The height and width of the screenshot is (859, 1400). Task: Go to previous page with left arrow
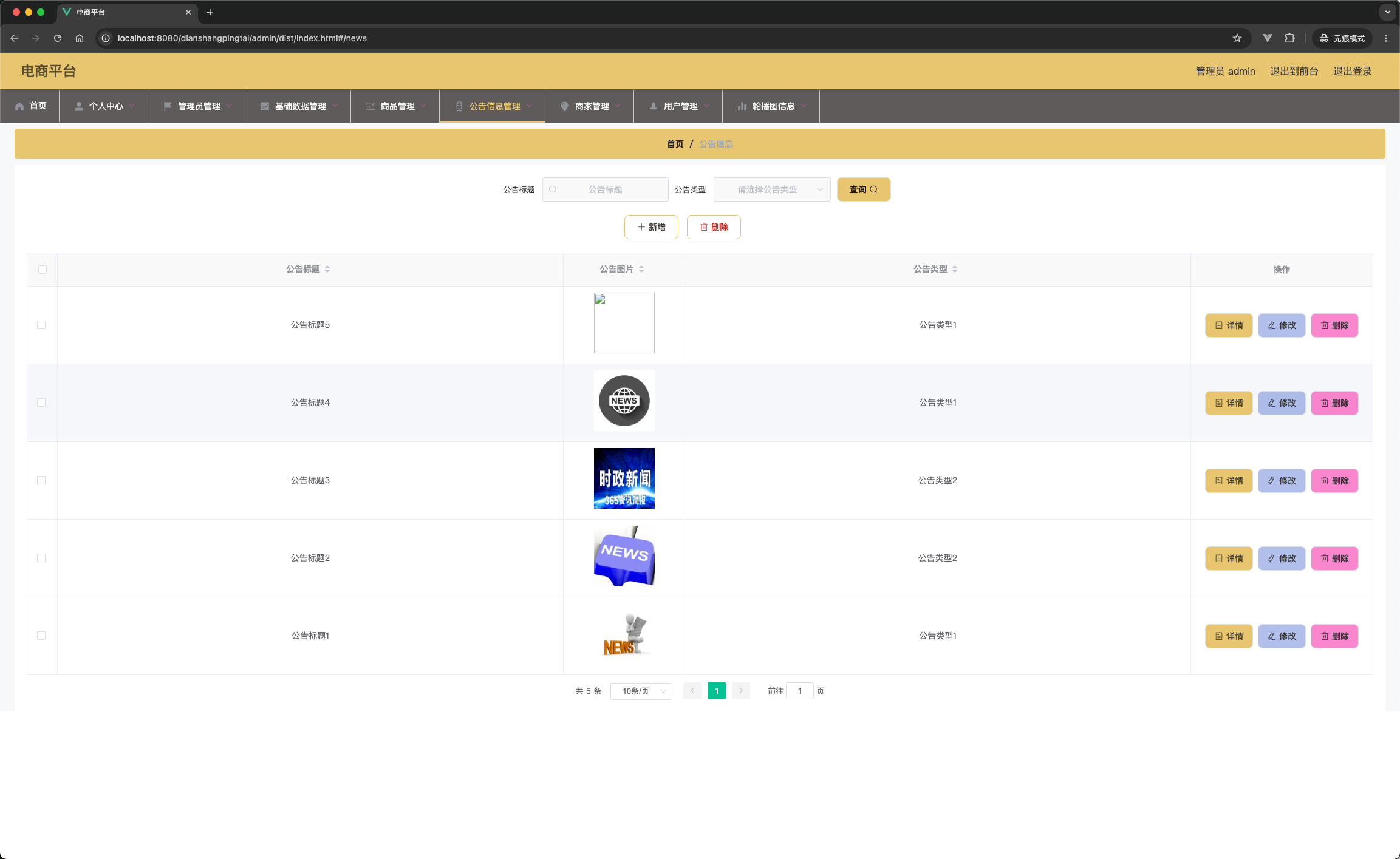[x=692, y=691]
